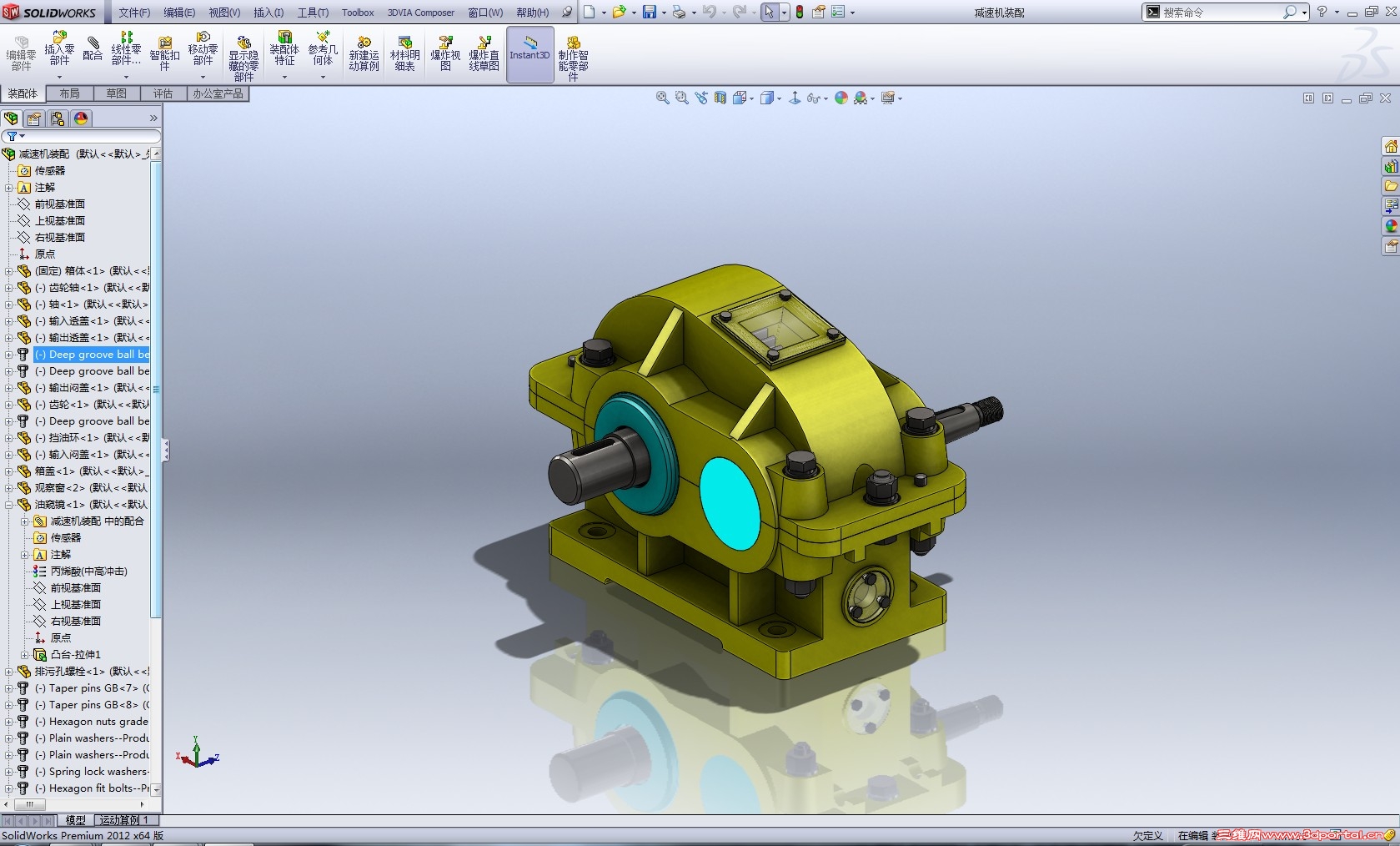Activate the 移动零部件 Move Component tool
Image resolution: width=1400 pixels, height=846 pixels.
click(203, 49)
